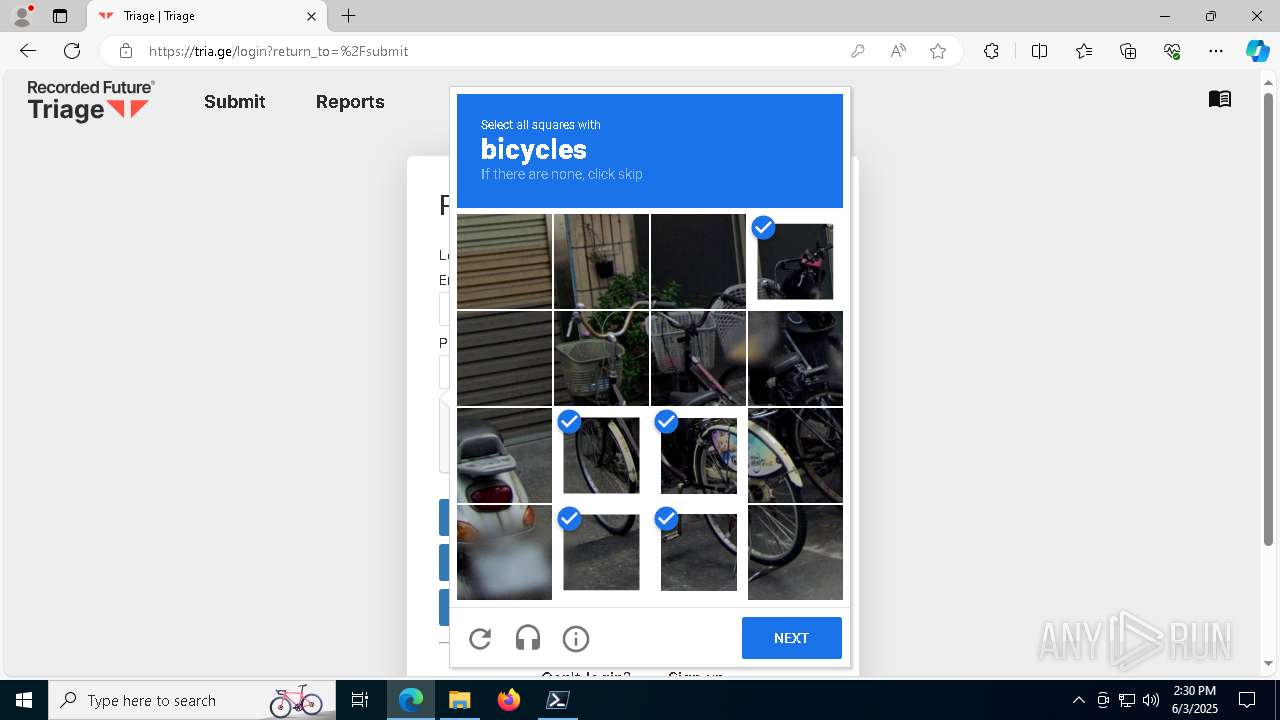
Task: Click the NEXT button in captcha
Action: 791,638
